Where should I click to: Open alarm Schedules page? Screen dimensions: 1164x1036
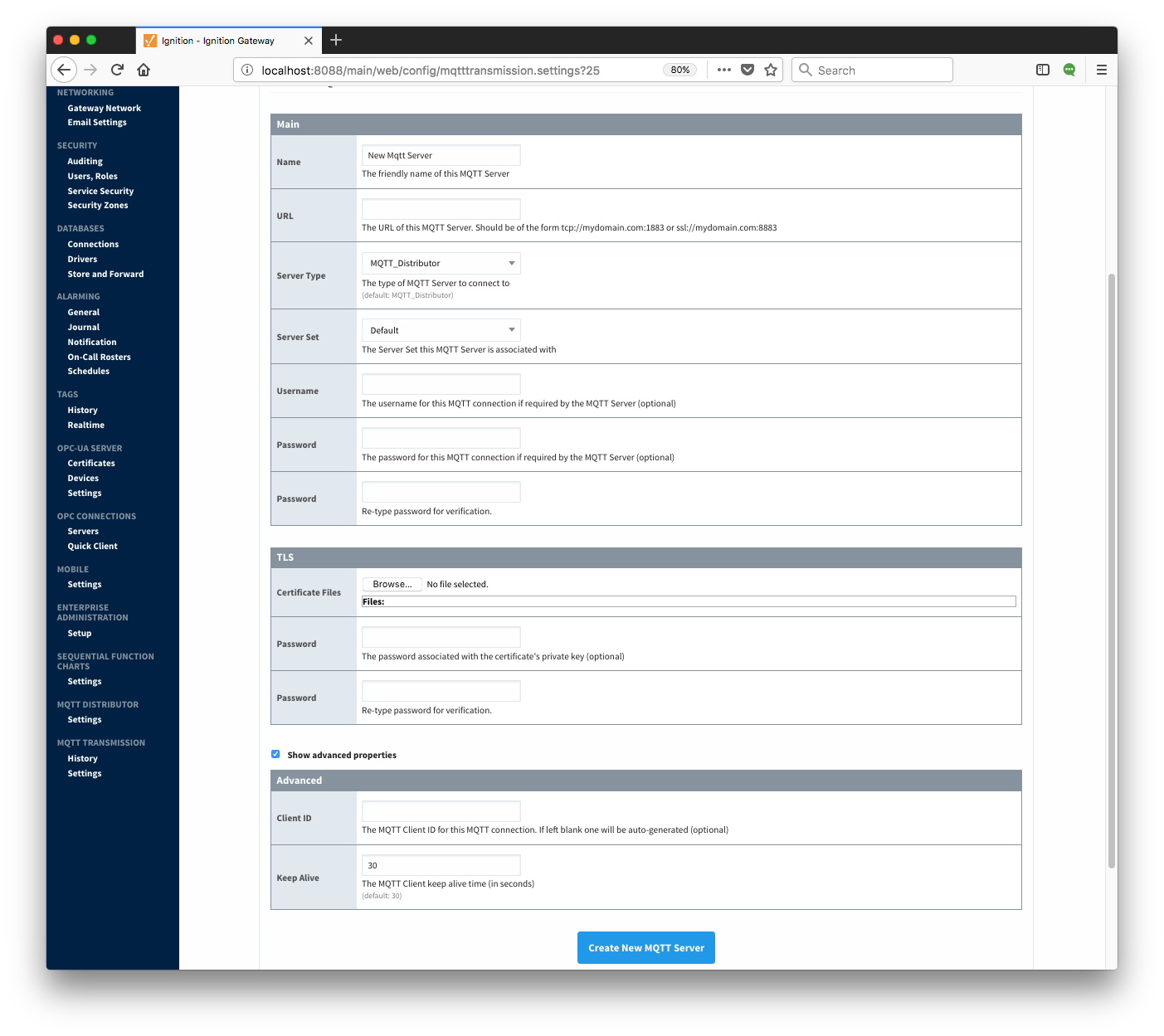(89, 371)
